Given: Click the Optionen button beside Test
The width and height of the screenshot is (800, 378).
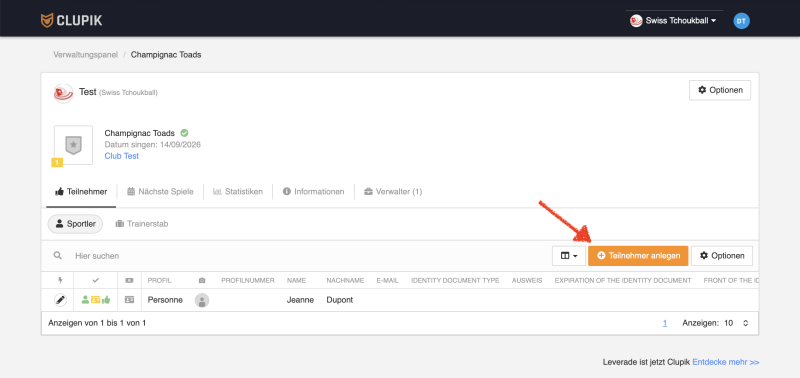Looking at the screenshot, I should [720, 90].
